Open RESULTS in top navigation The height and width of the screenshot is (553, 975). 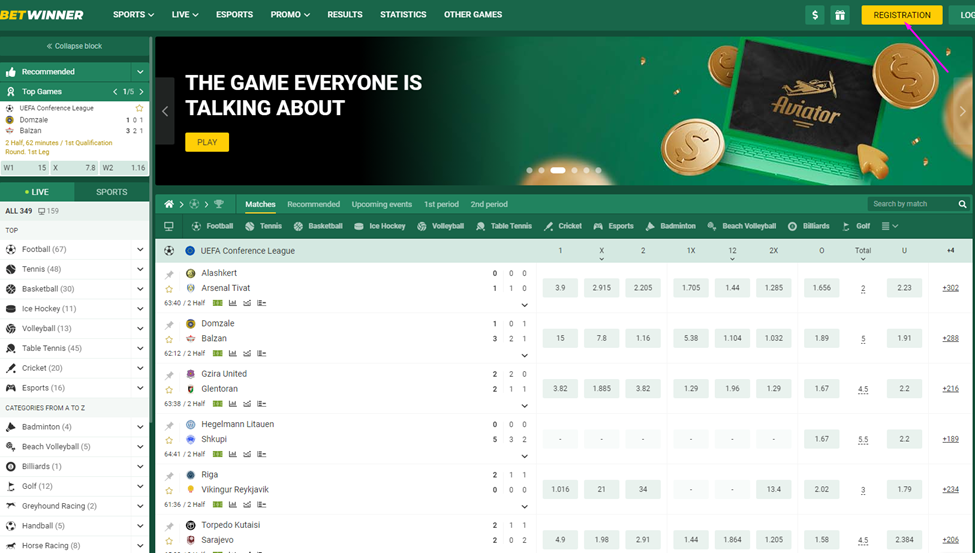pyautogui.click(x=345, y=14)
